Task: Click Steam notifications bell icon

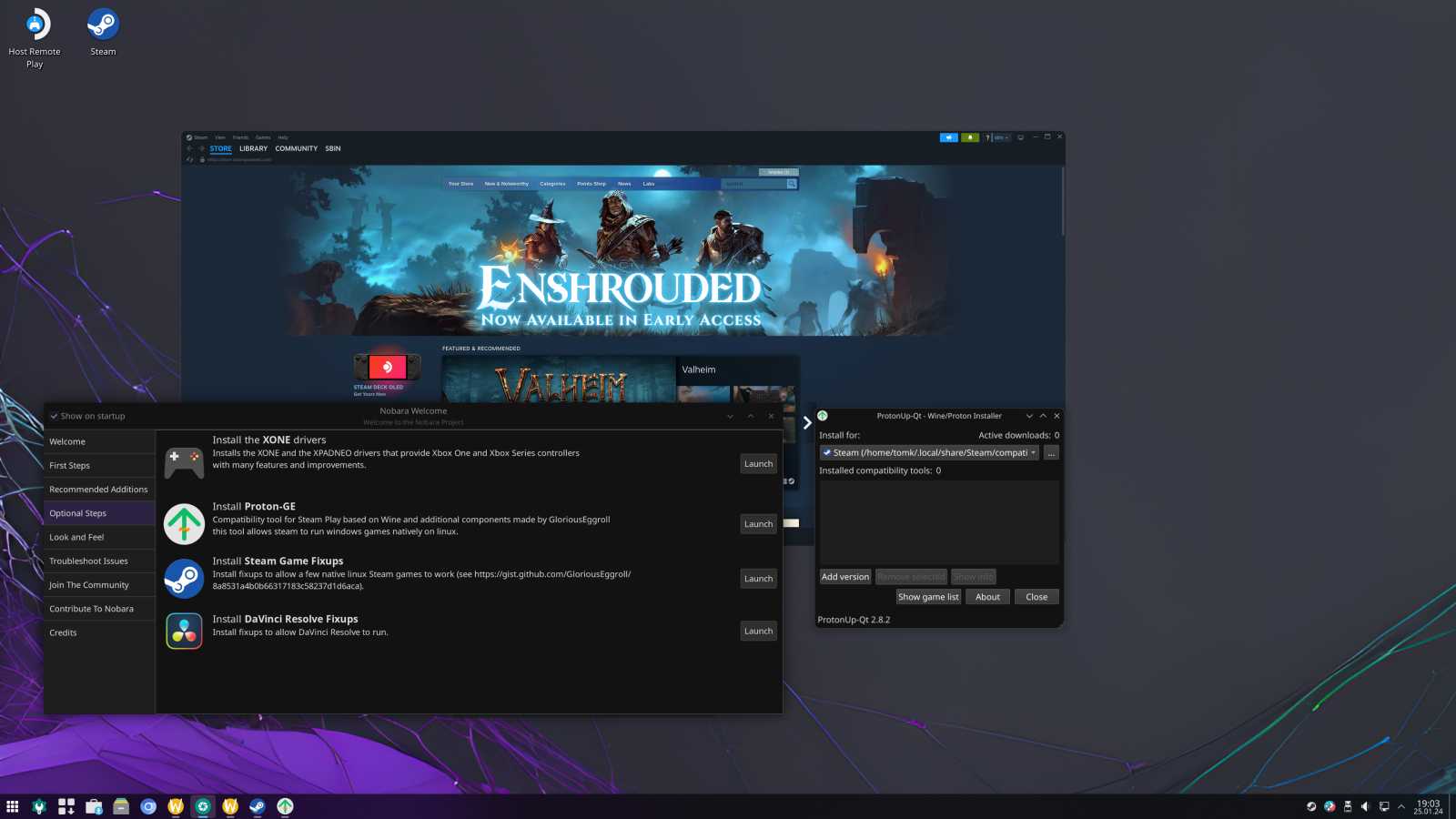Action: coord(970,137)
